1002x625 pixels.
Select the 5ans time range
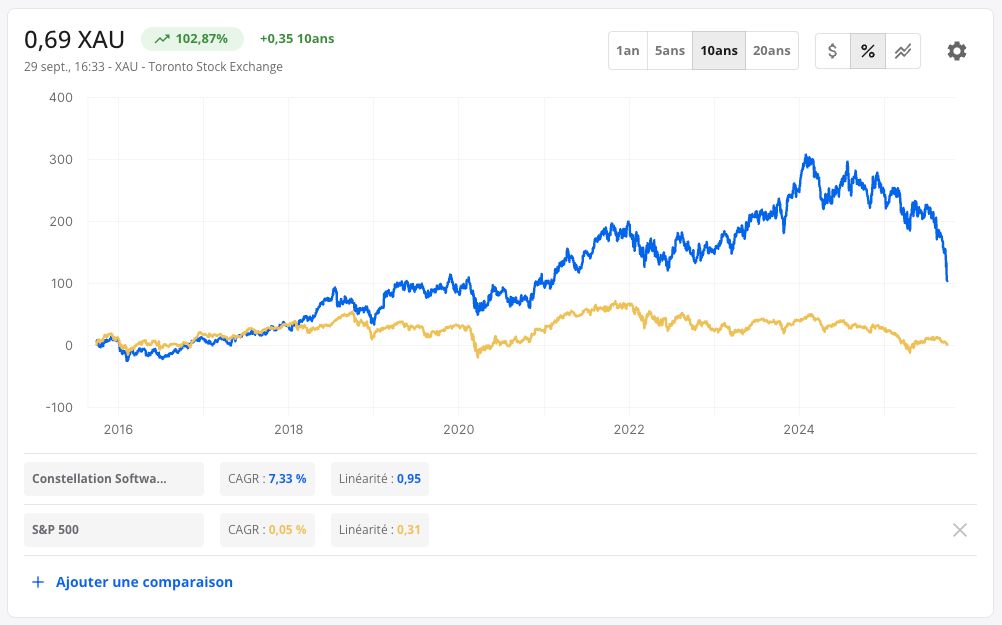tap(670, 50)
